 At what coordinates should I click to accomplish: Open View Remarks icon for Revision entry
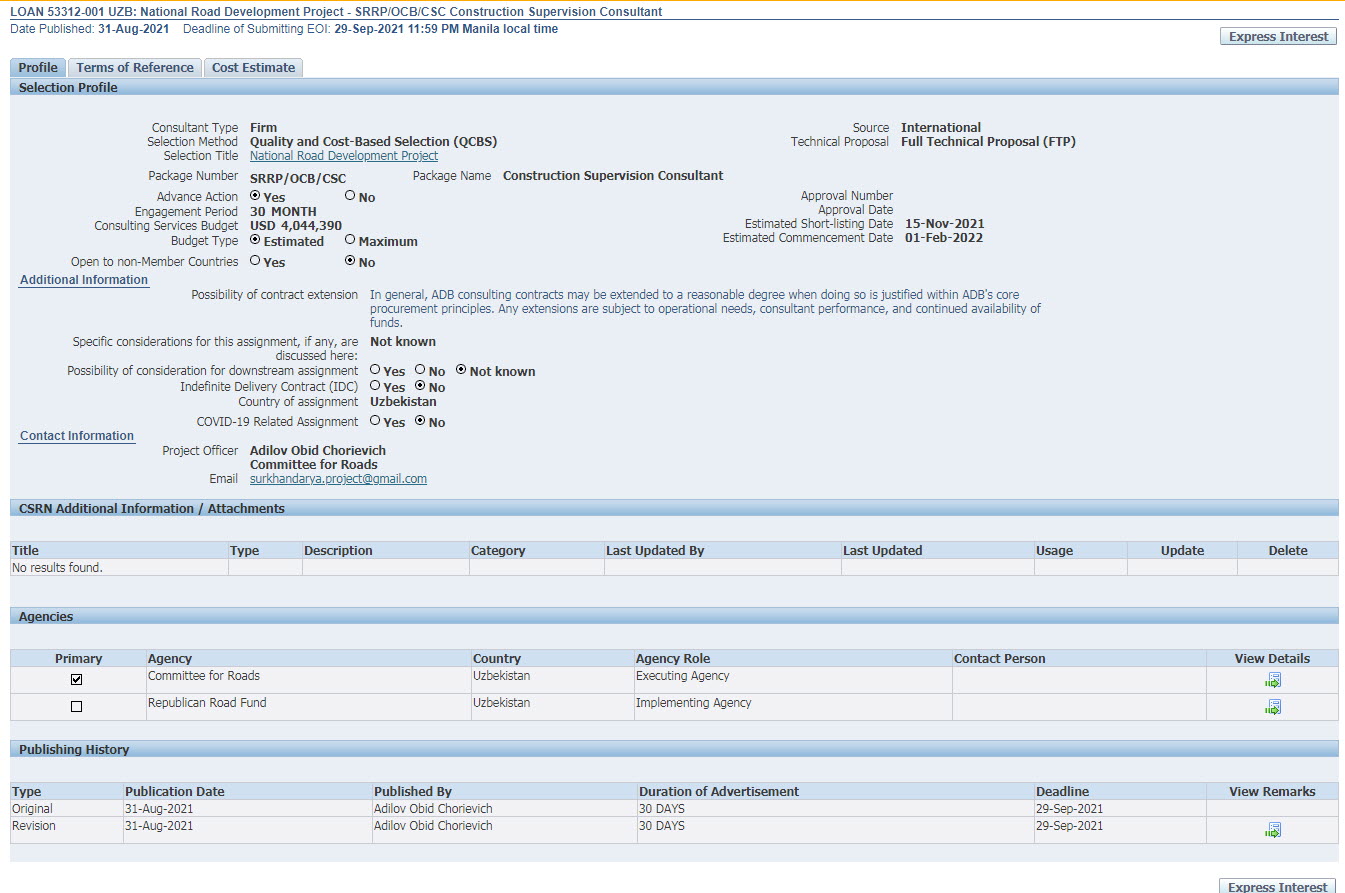[x=1272, y=830]
